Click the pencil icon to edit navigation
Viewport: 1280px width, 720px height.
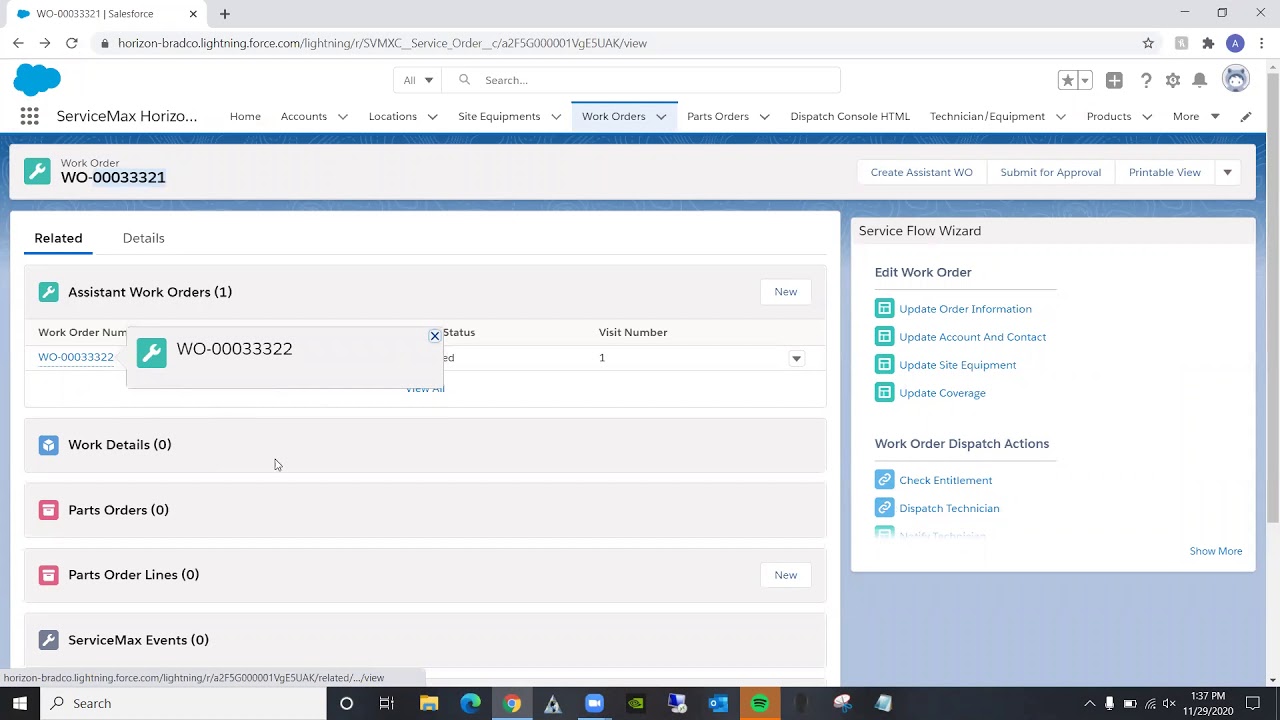[1246, 116]
